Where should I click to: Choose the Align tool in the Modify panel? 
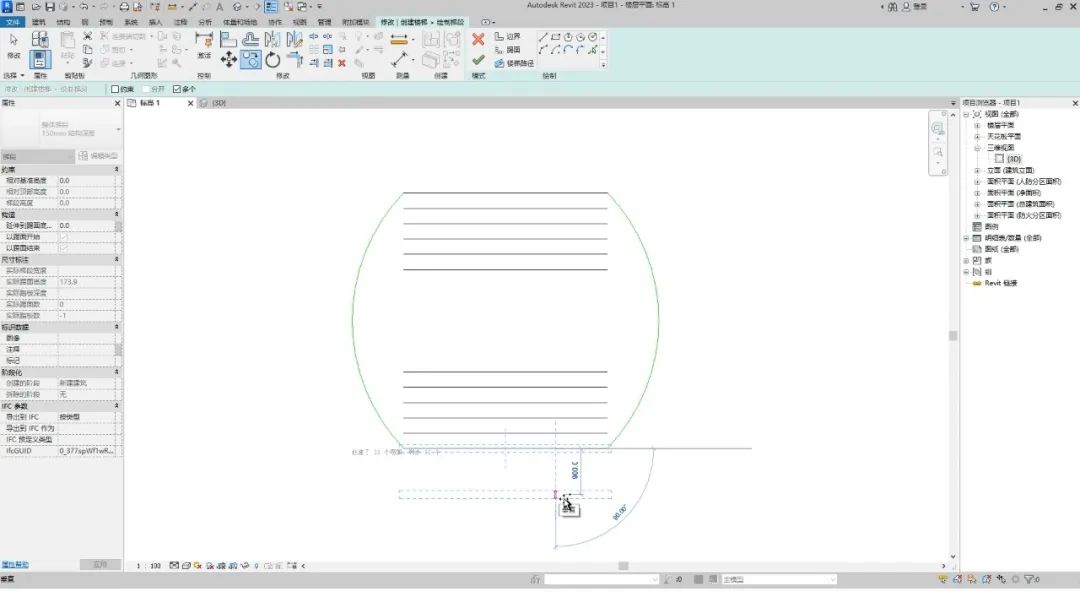pos(228,39)
